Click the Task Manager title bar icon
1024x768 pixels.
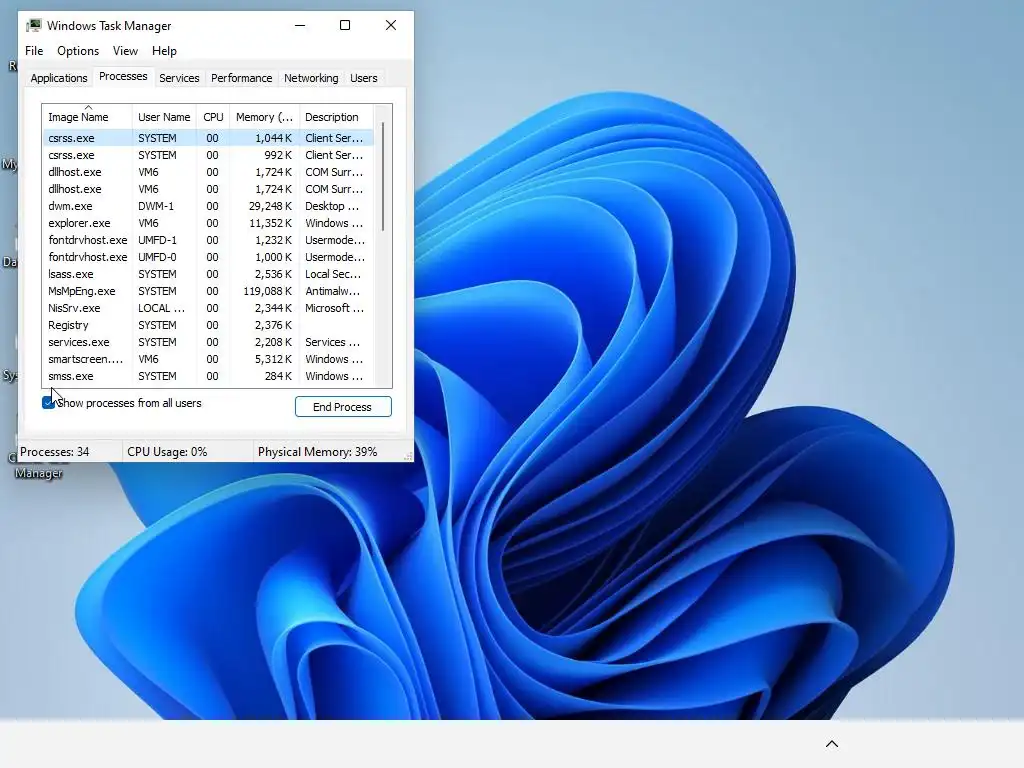point(33,26)
